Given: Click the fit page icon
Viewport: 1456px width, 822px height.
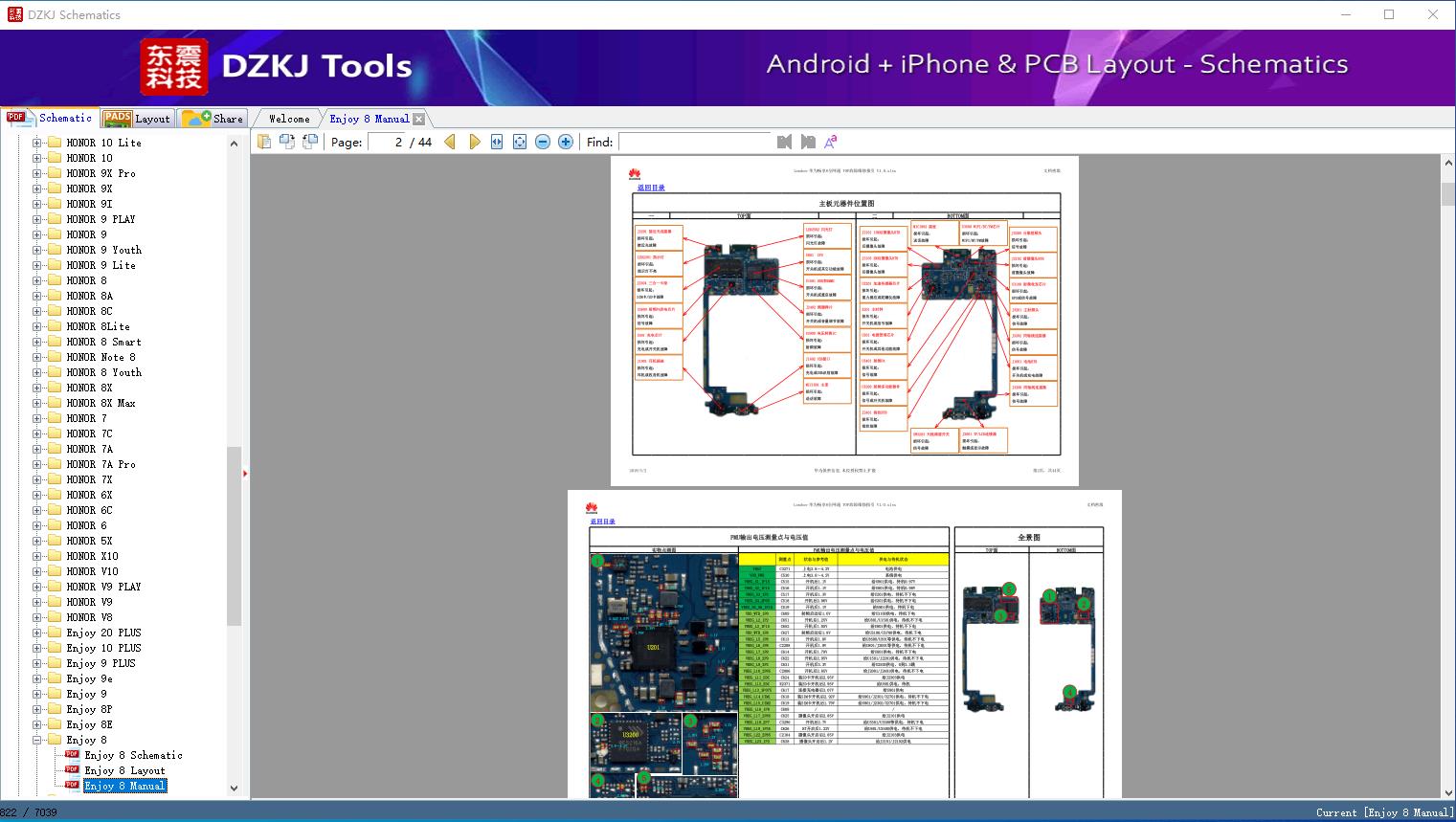Looking at the screenshot, I should [520, 142].
